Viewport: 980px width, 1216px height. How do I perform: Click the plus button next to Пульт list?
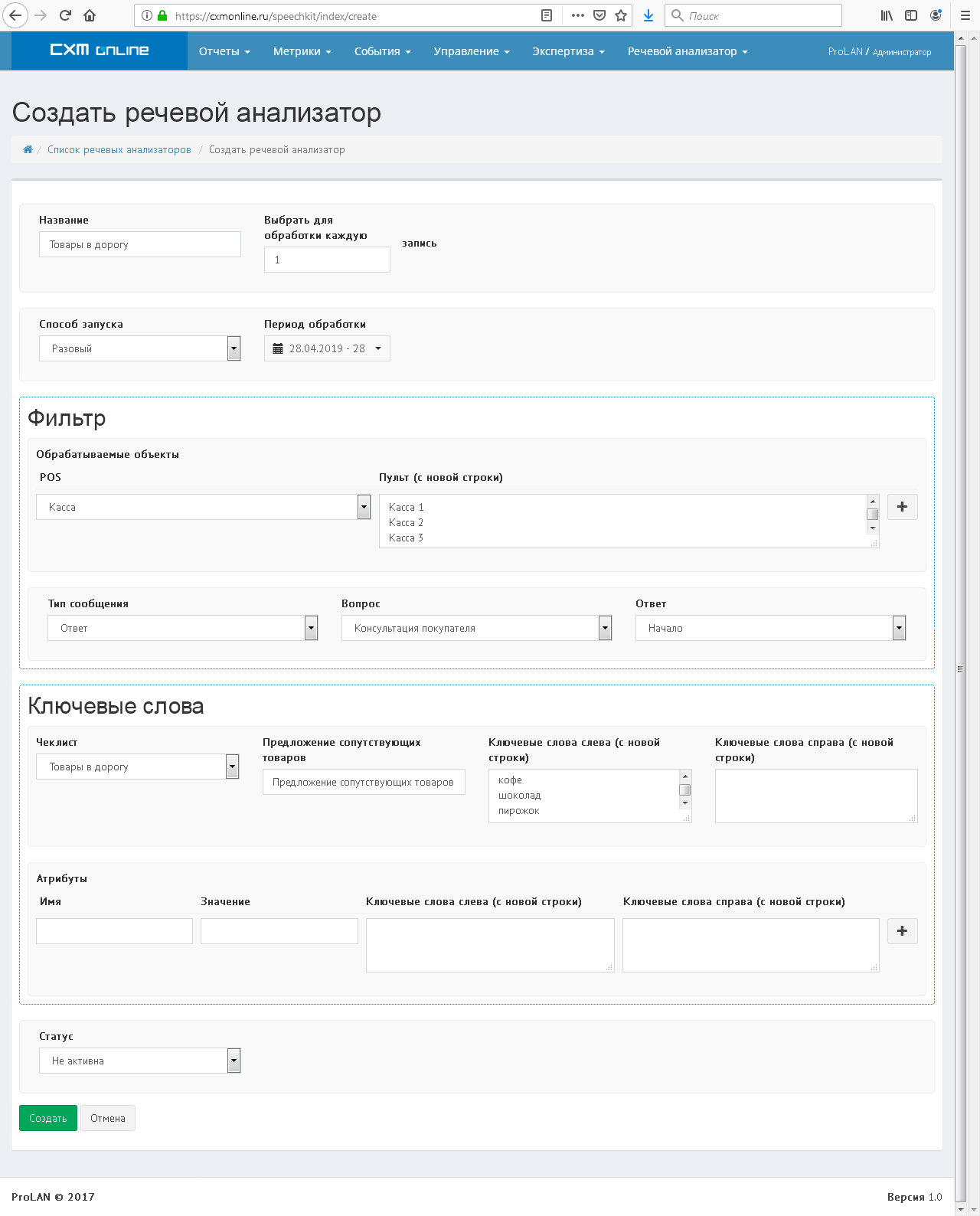point(902,507)
